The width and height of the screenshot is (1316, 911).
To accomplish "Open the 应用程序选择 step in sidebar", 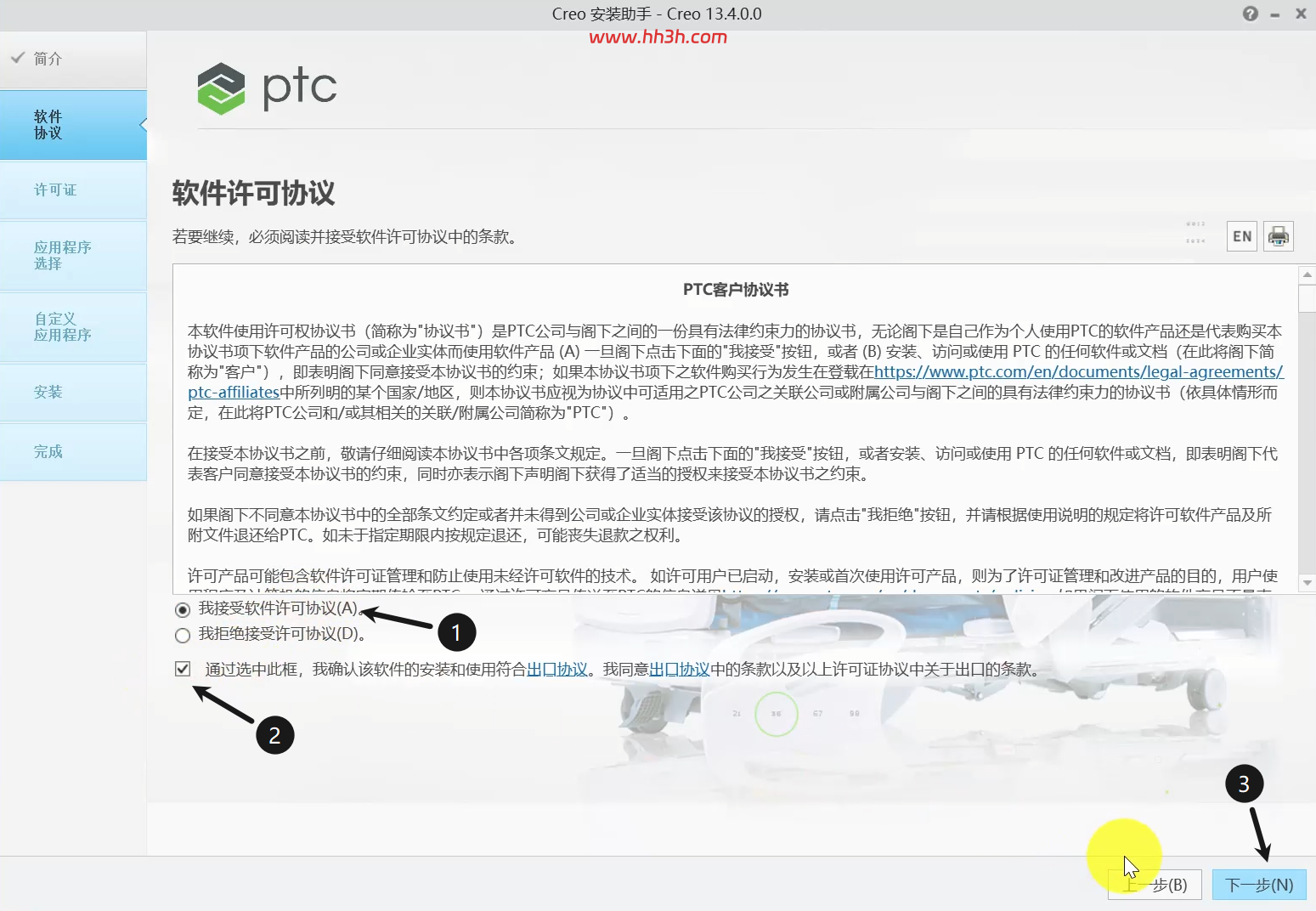I will click(x=73, y=256).
